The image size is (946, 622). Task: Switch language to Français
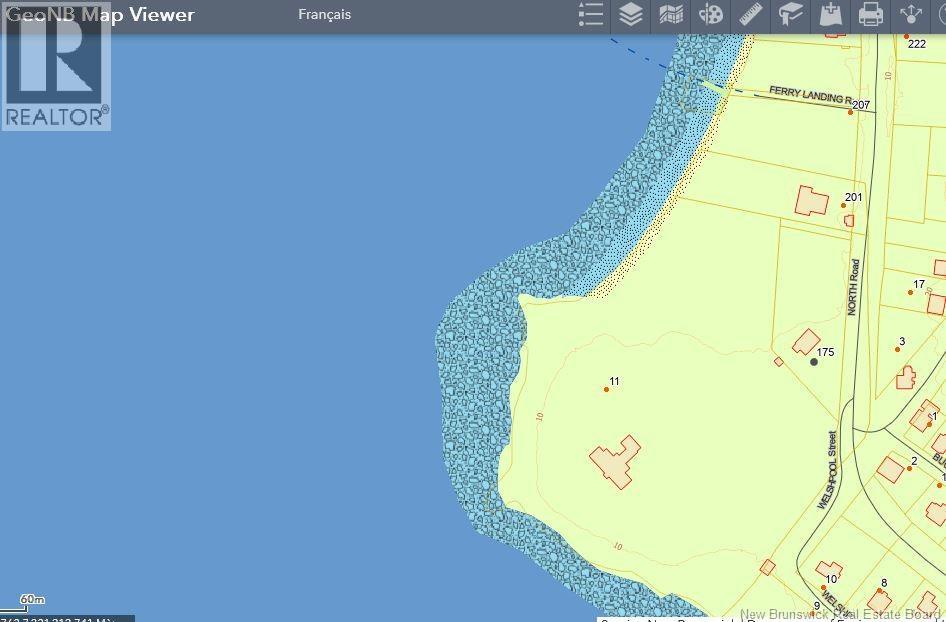point(324,15)
